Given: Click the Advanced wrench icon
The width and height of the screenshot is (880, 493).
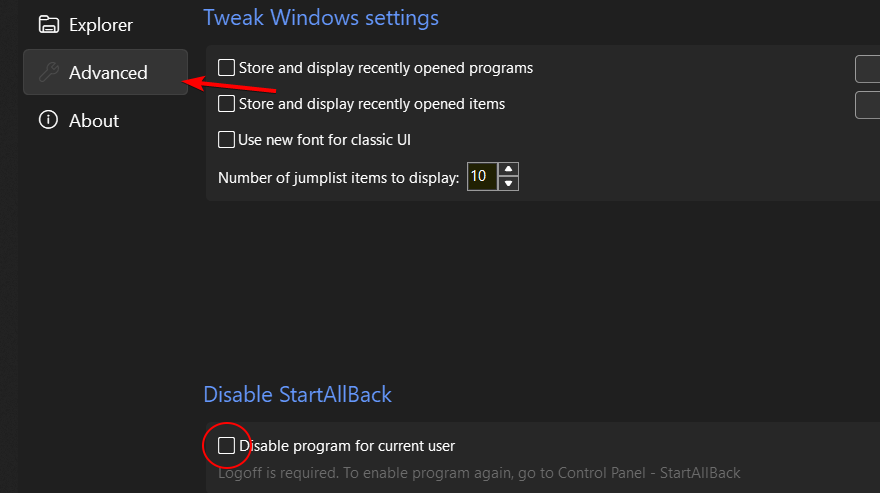Looking at the screenshot, I should (x=48, y=72).
